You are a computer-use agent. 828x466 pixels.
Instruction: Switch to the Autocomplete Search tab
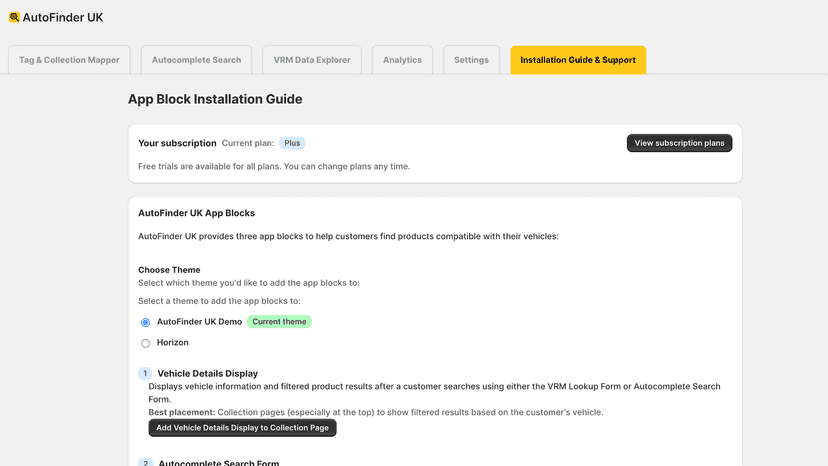[x=196, y=60]
